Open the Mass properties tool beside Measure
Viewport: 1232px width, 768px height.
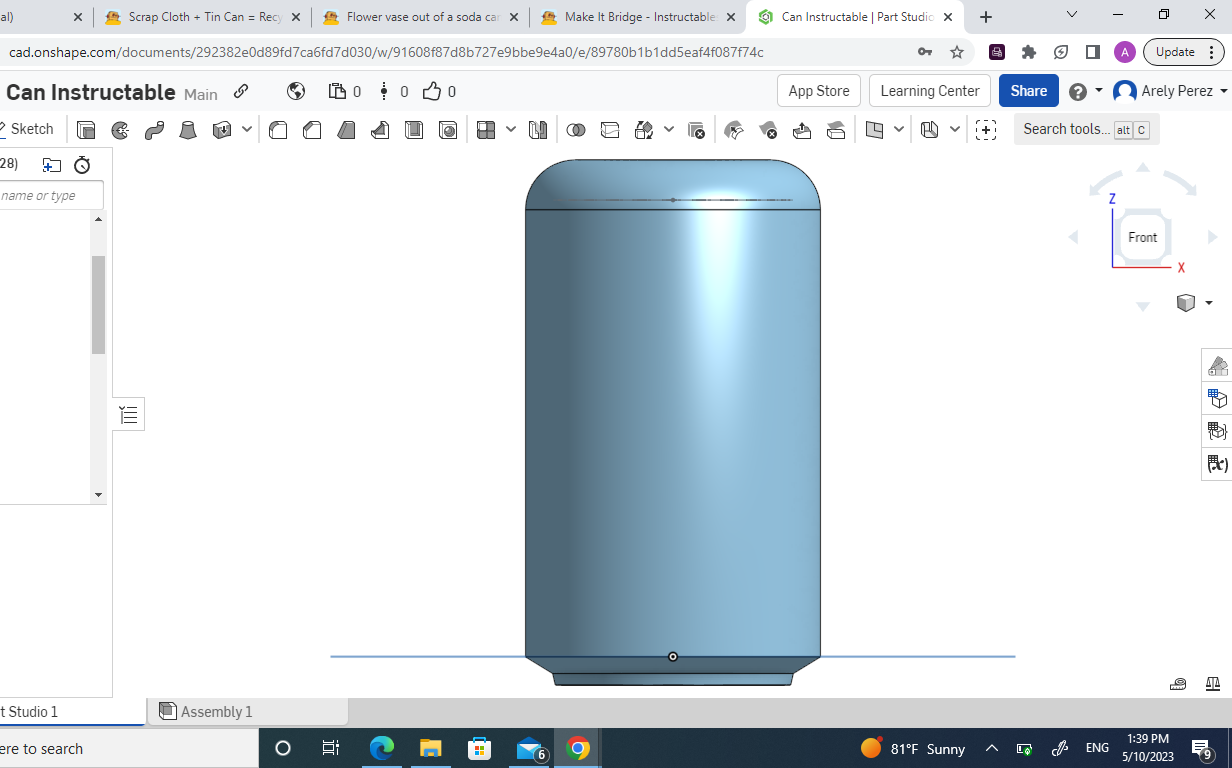[x=1213, y=683]
